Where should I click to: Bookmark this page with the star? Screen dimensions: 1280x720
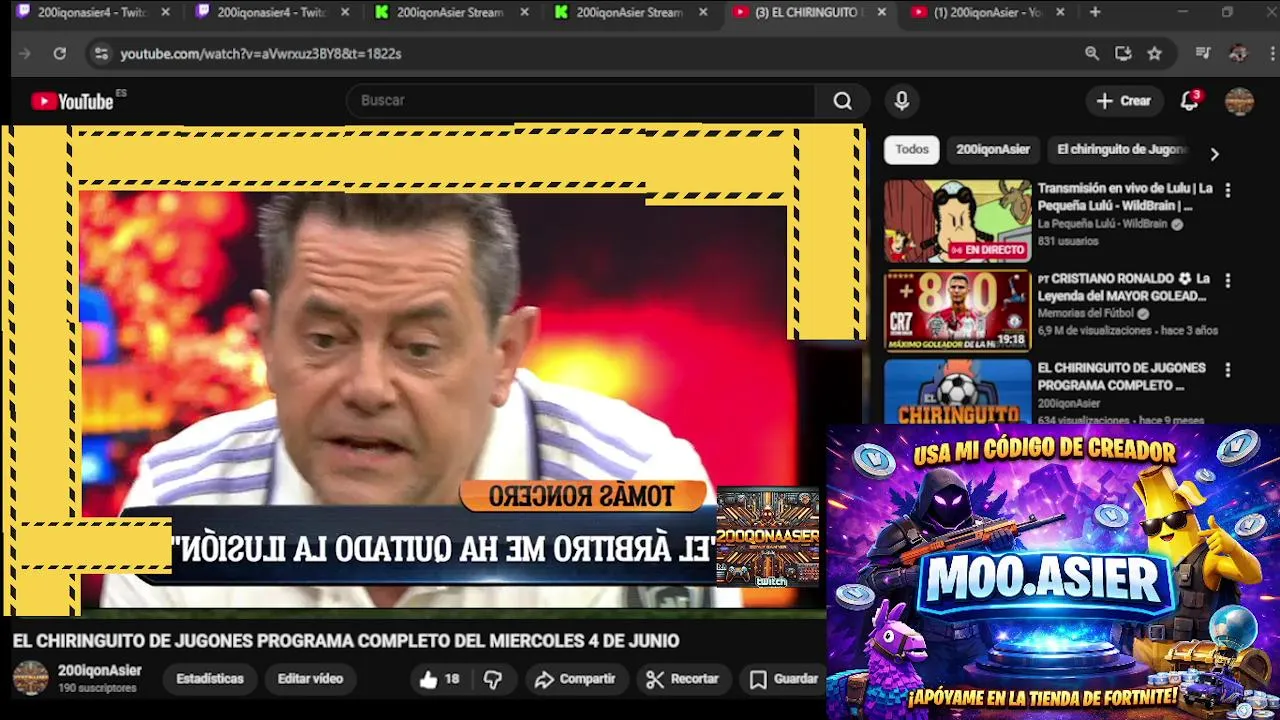[1155, 54]
